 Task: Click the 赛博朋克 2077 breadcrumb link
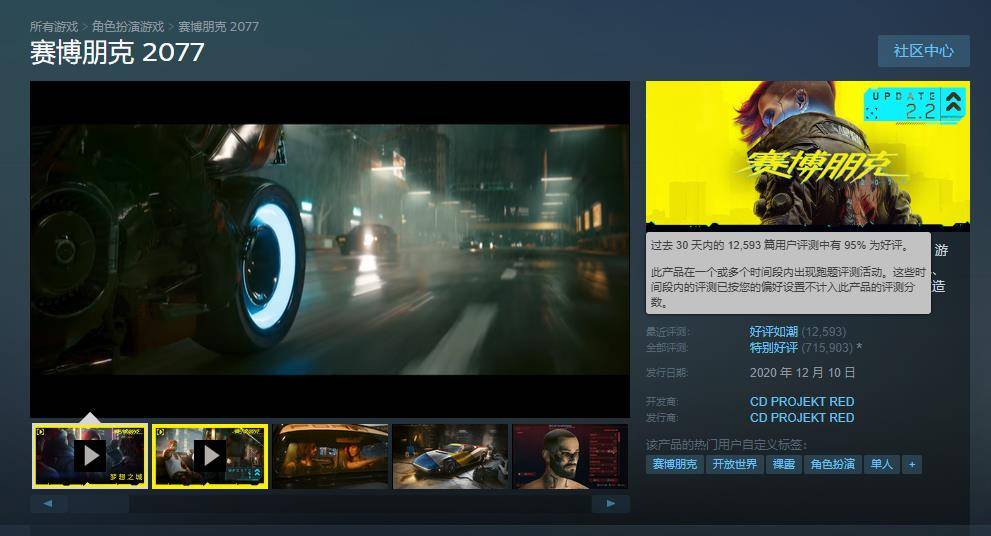[218, 27]
